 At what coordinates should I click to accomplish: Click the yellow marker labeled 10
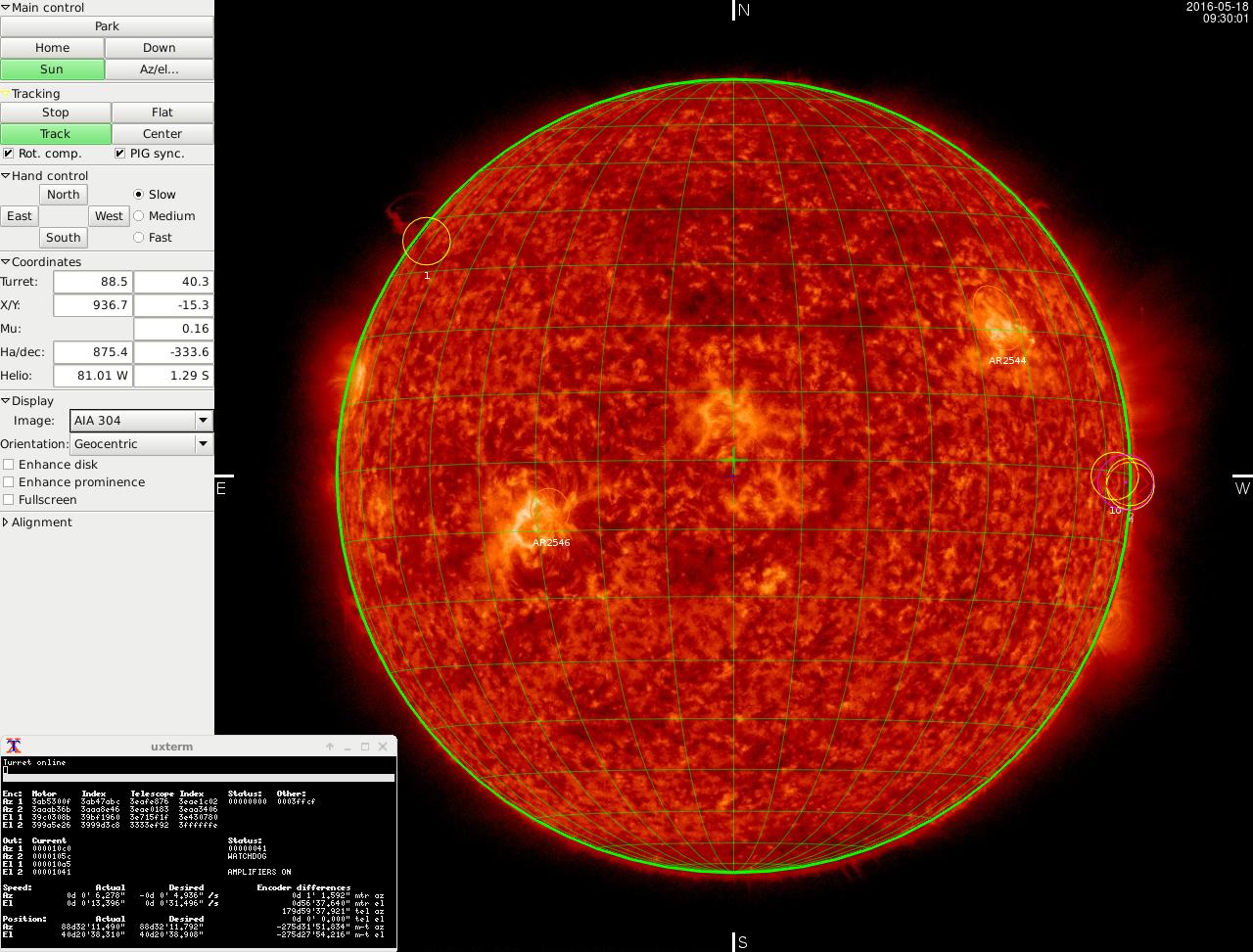[x=1112, y=476]
